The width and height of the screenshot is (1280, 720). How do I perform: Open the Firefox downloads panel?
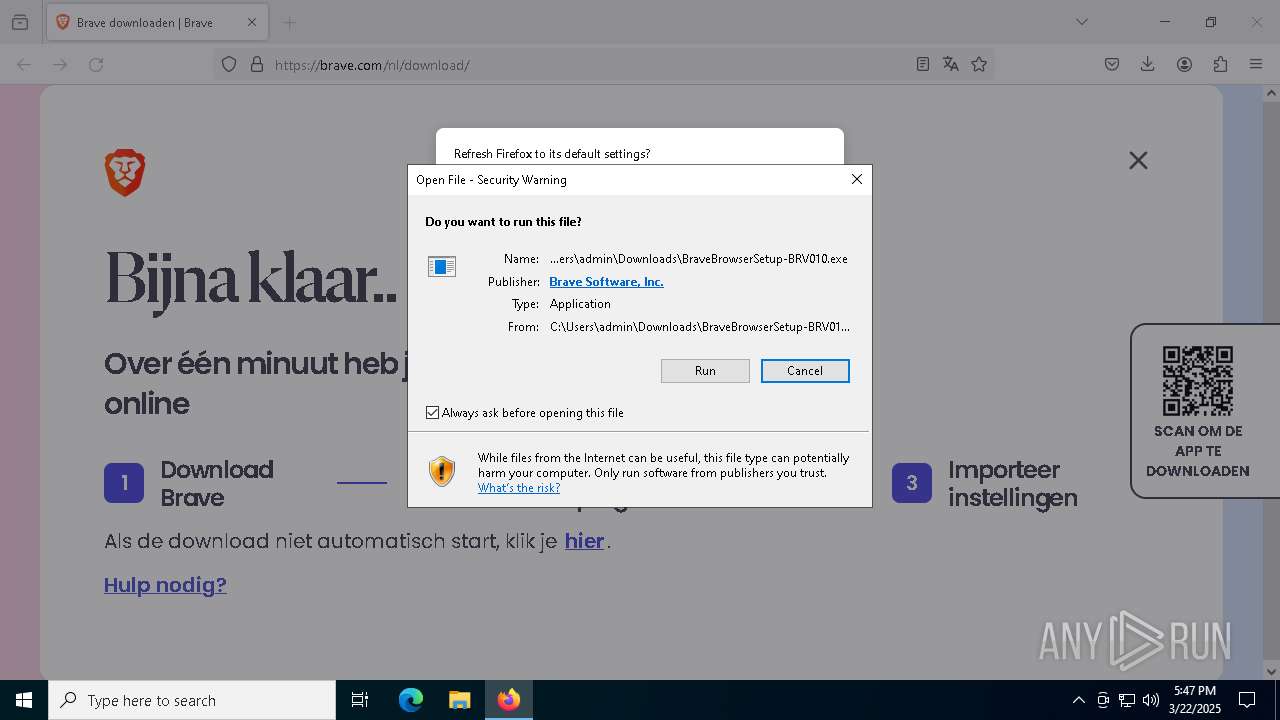[1148, 65]
